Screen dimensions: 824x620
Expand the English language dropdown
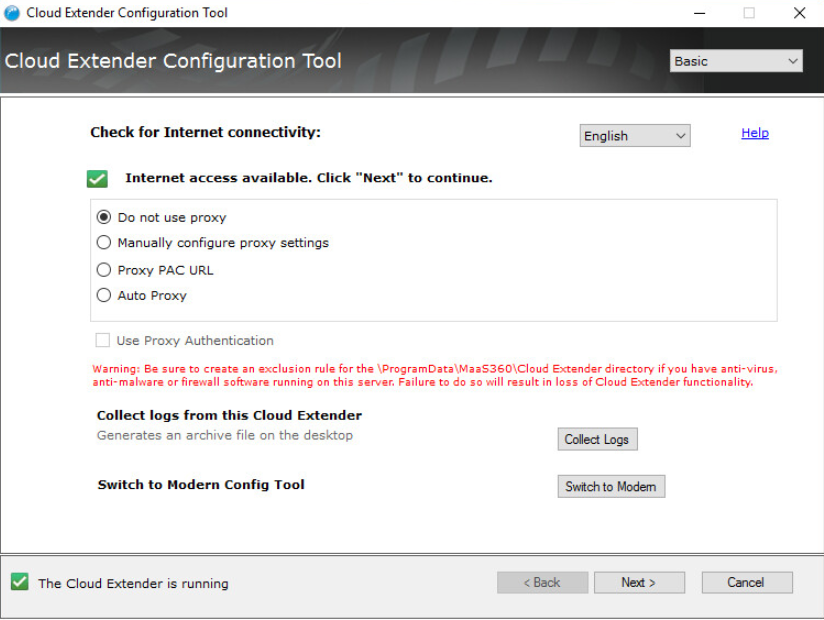(x=635, y=136)
